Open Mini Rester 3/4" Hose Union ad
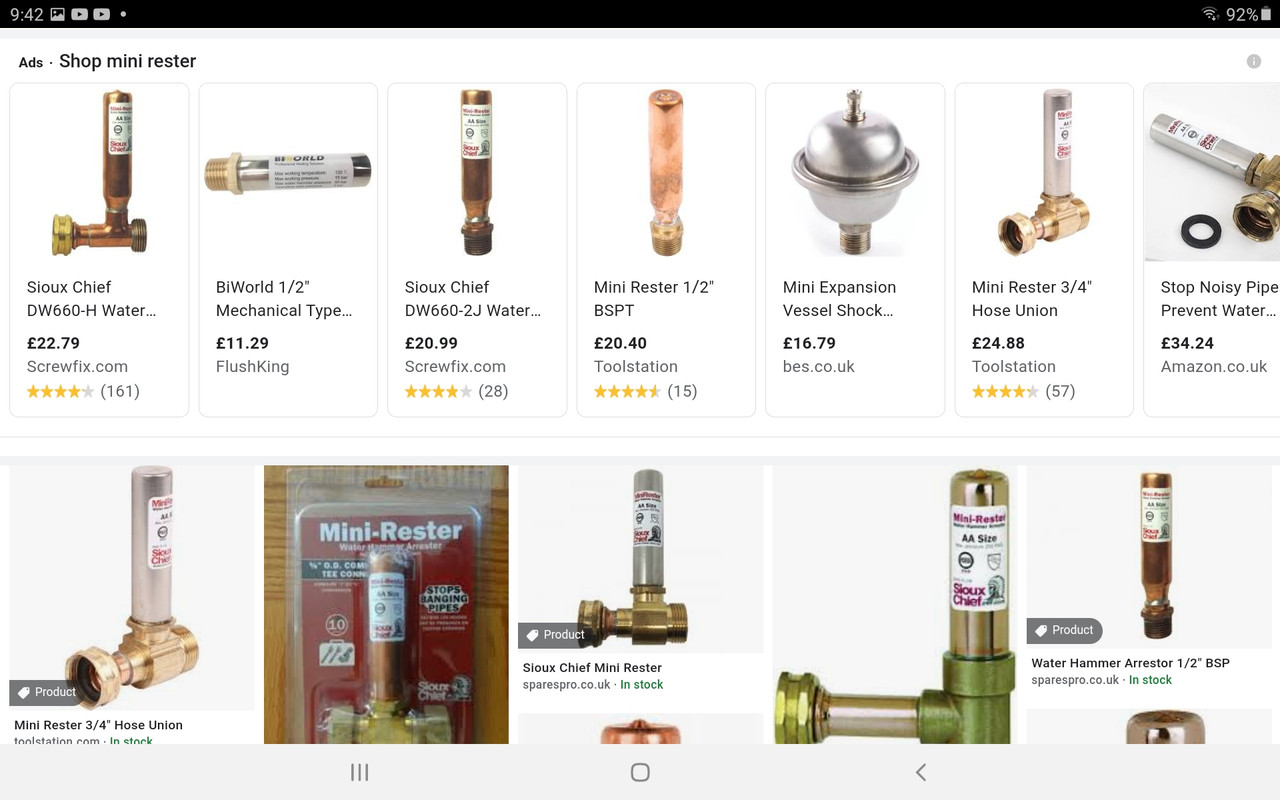 (x=1044, y=249)
